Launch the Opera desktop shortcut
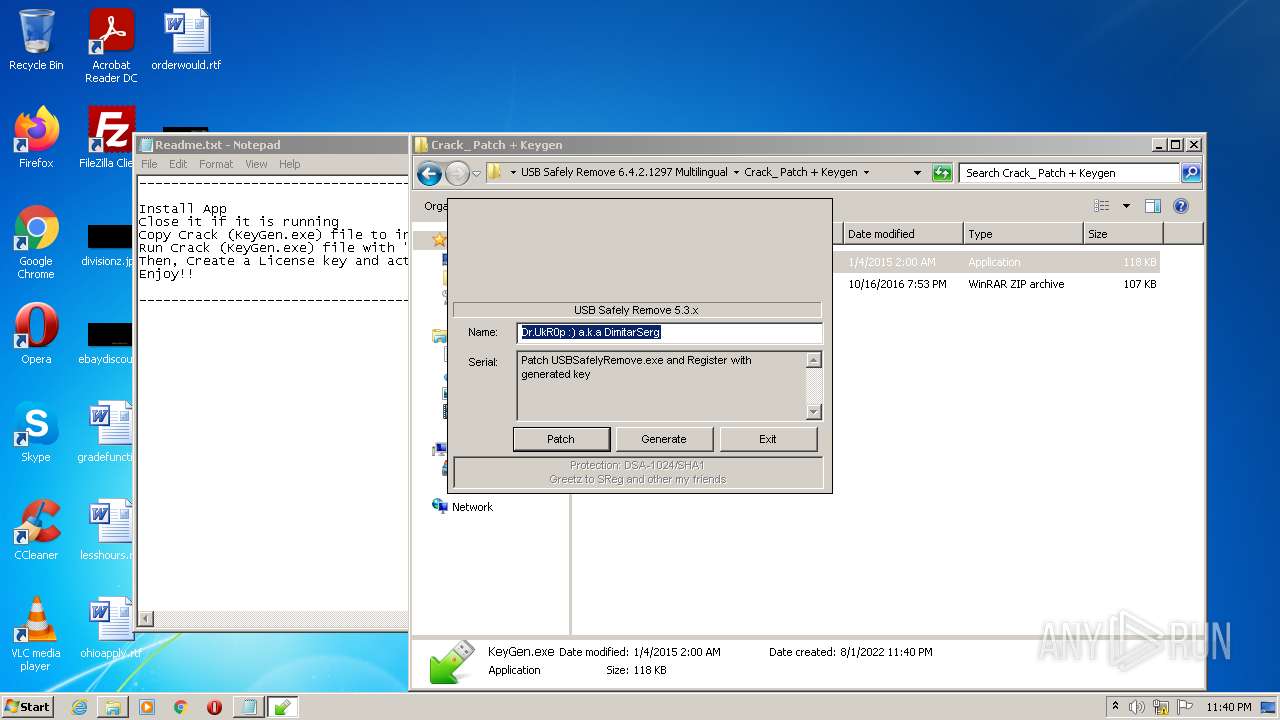1280x720 pixels. tap(36, 334)
